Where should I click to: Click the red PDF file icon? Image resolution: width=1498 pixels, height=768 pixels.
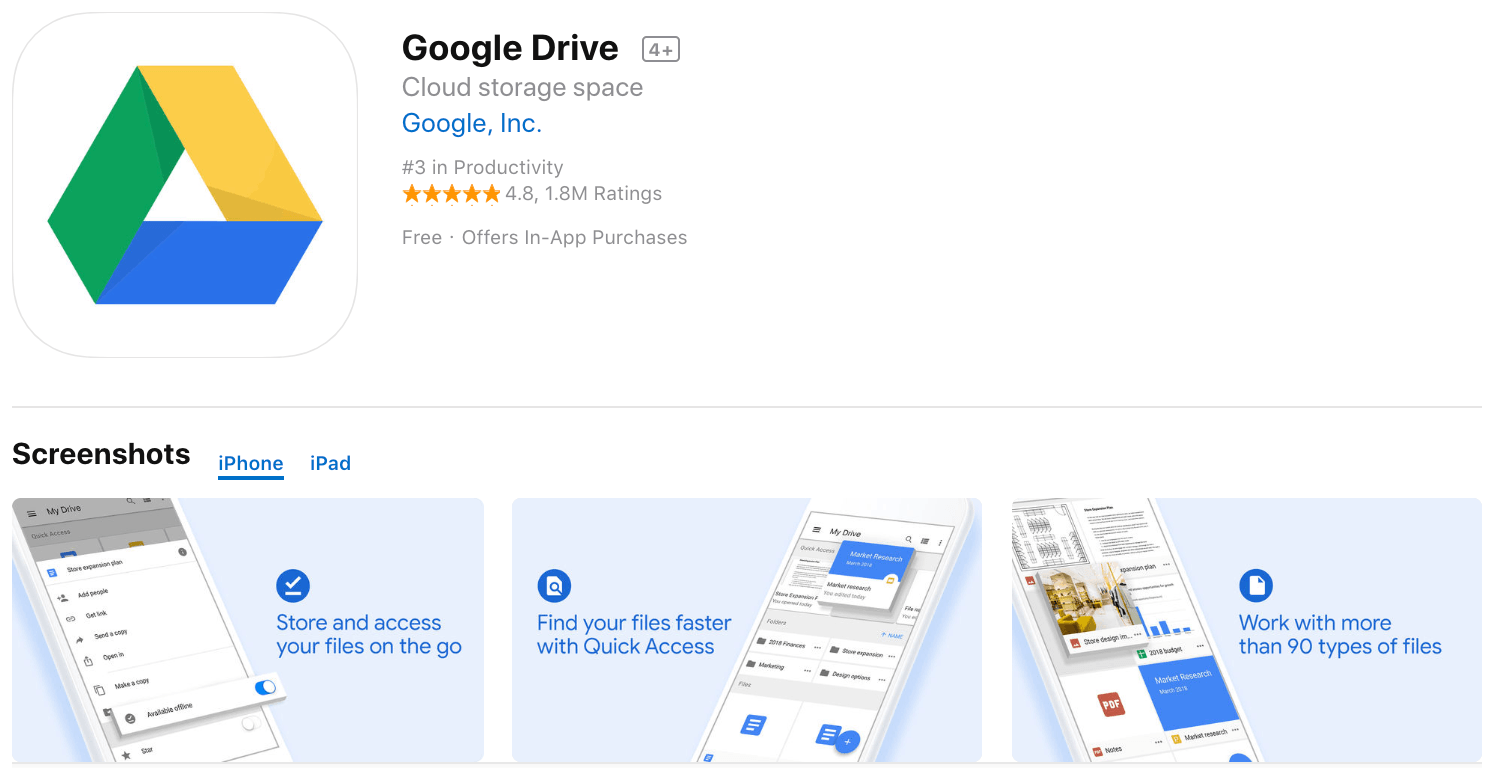coord(1111,704)
